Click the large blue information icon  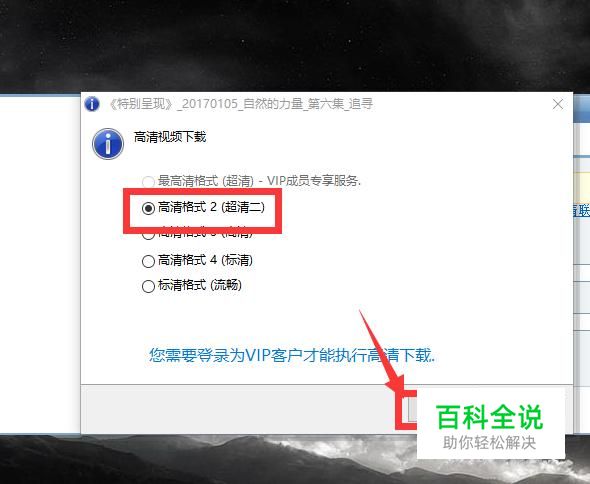[108, 144]
